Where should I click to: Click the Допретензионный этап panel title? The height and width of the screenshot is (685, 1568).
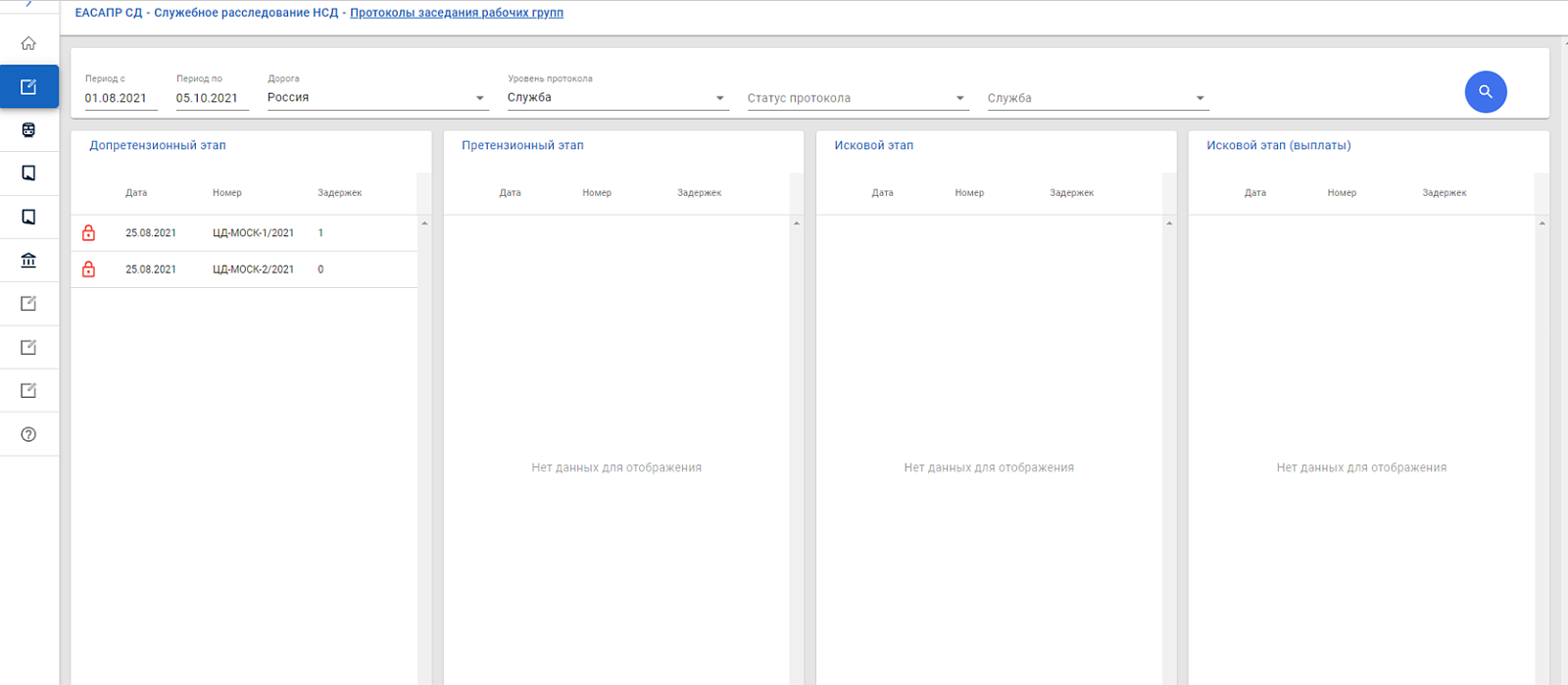tap(158, 145)
